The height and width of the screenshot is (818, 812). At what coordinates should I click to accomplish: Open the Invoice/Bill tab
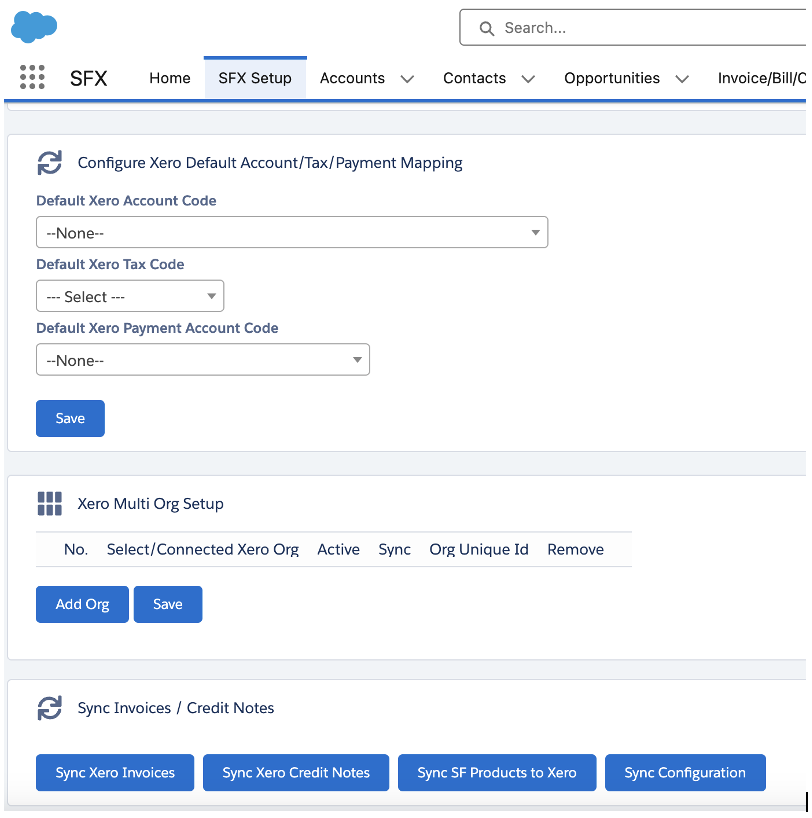click(x=762, y=78)
